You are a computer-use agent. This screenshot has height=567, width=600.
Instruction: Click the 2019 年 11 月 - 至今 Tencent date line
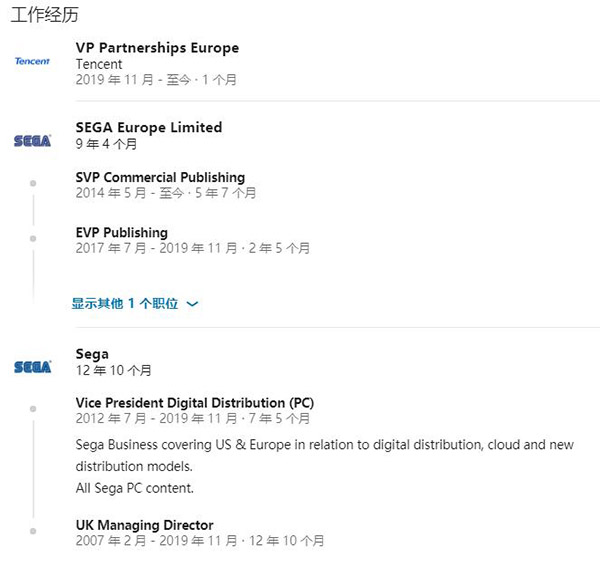tap(156, 80)
